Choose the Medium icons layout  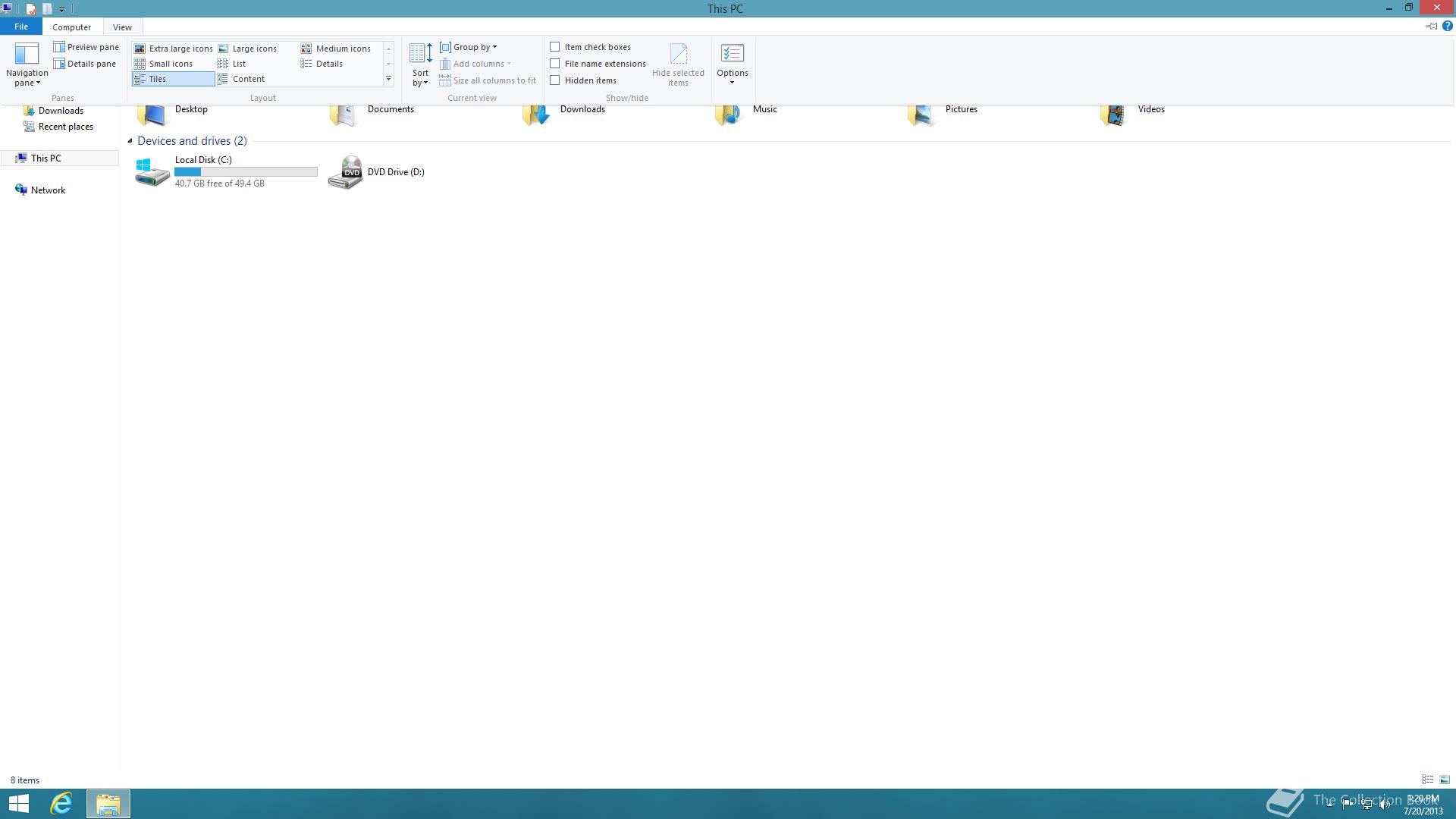(336, 49)
